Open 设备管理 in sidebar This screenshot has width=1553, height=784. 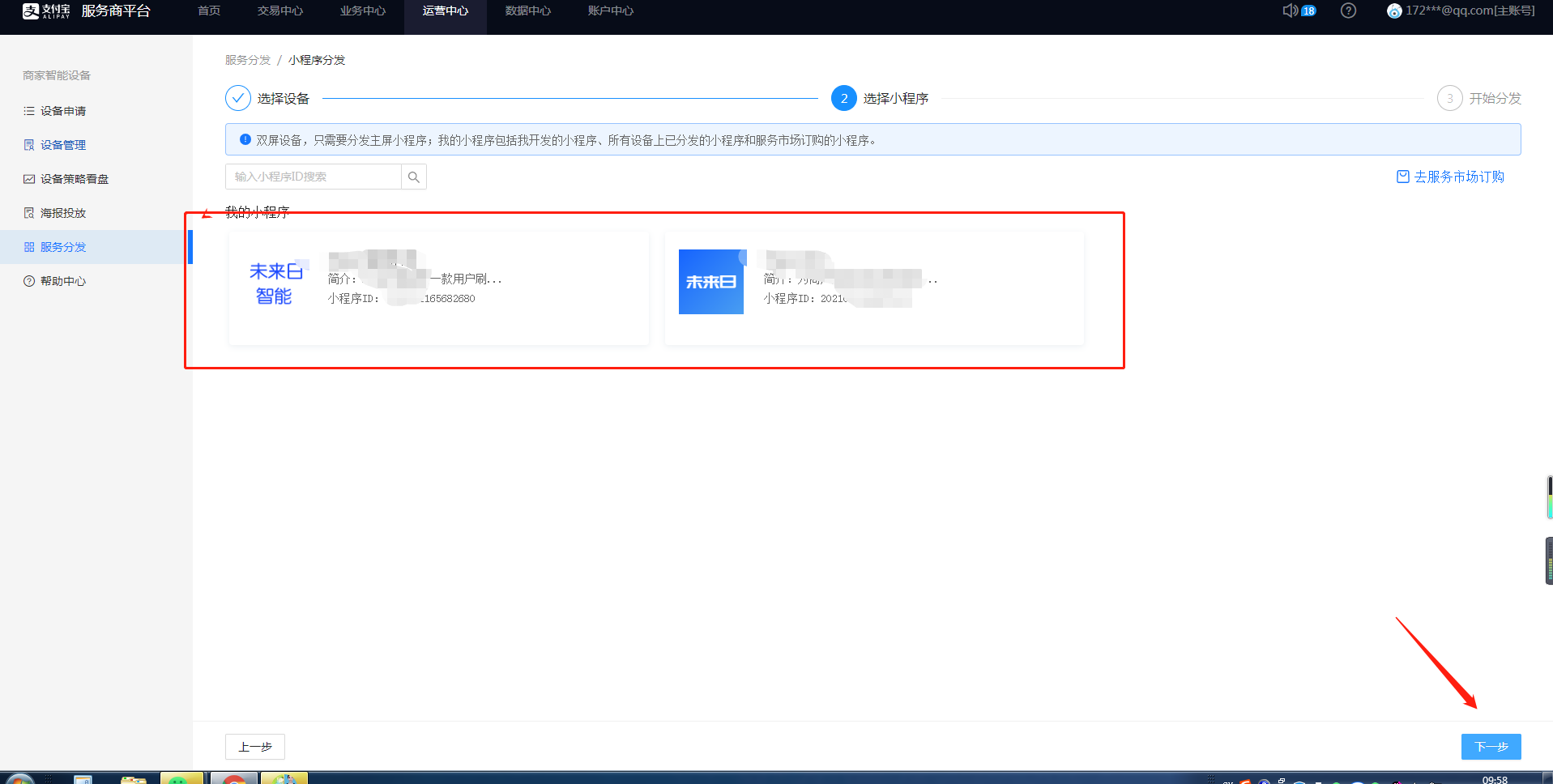(63, 145)
